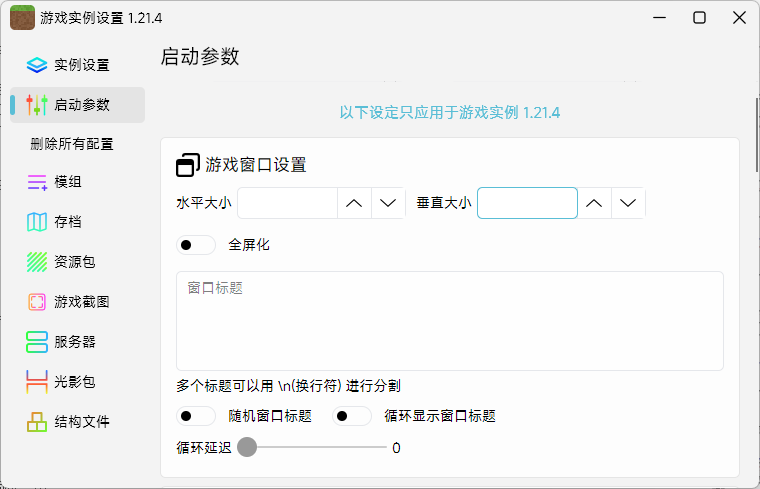
Task: Click the 结构文件 blocks icon
Action: pyautogui.click(x=37, y=422)
